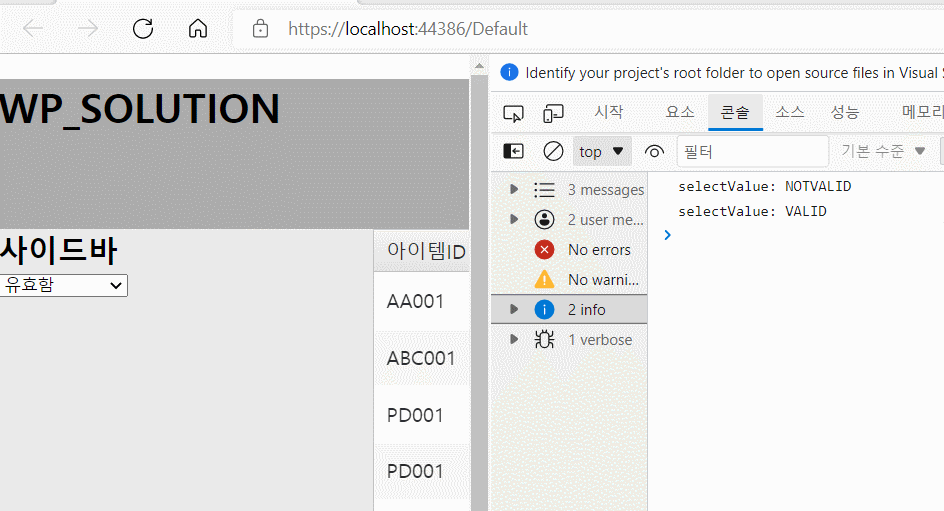Click the blue info icon in the notification bar
The height and width of the screenshot is (511, 944).
(x=509, y=72)
